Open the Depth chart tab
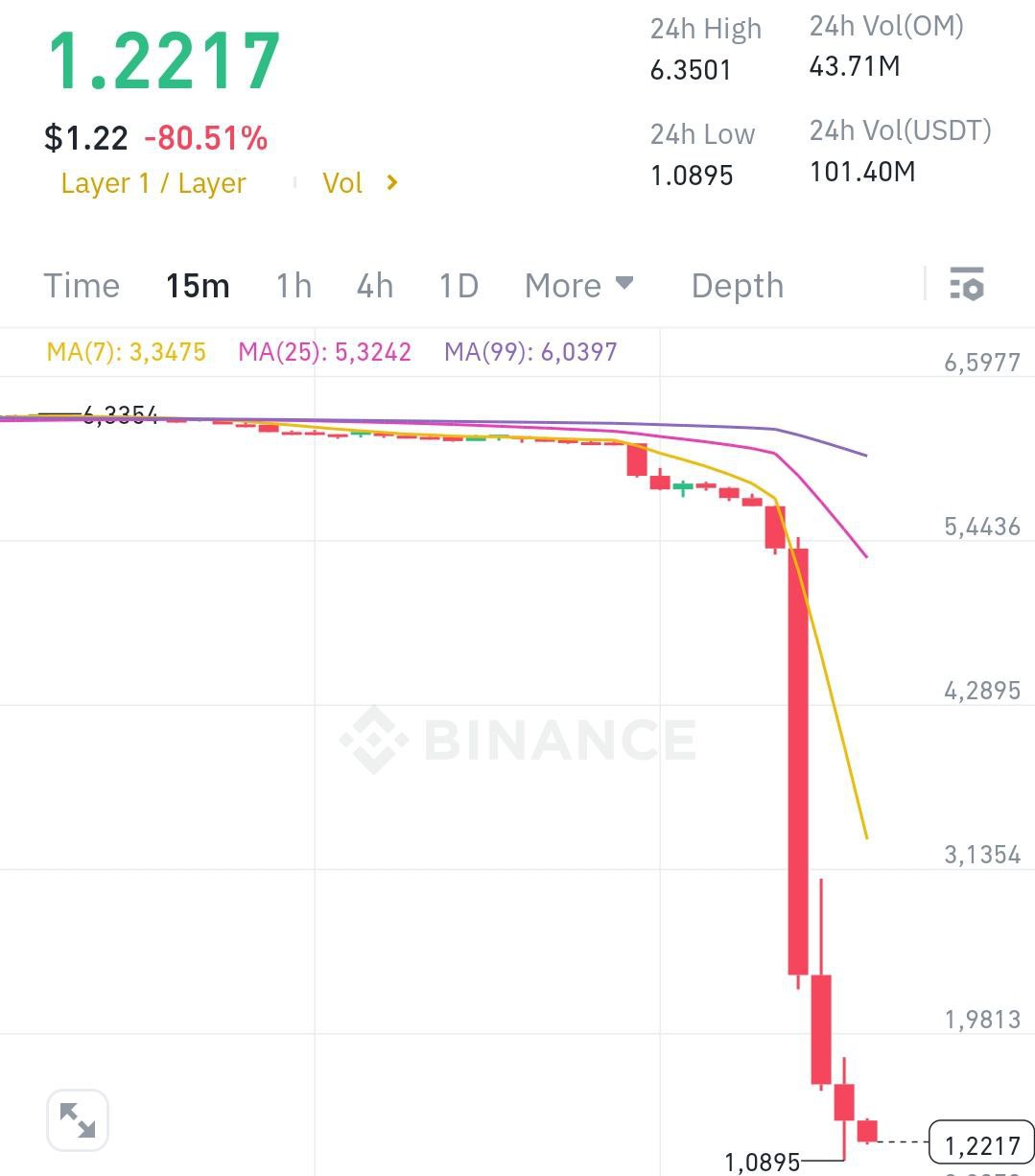This screenshot has height=1176, width=1035. pyautogui.click(x=738, y=286)
